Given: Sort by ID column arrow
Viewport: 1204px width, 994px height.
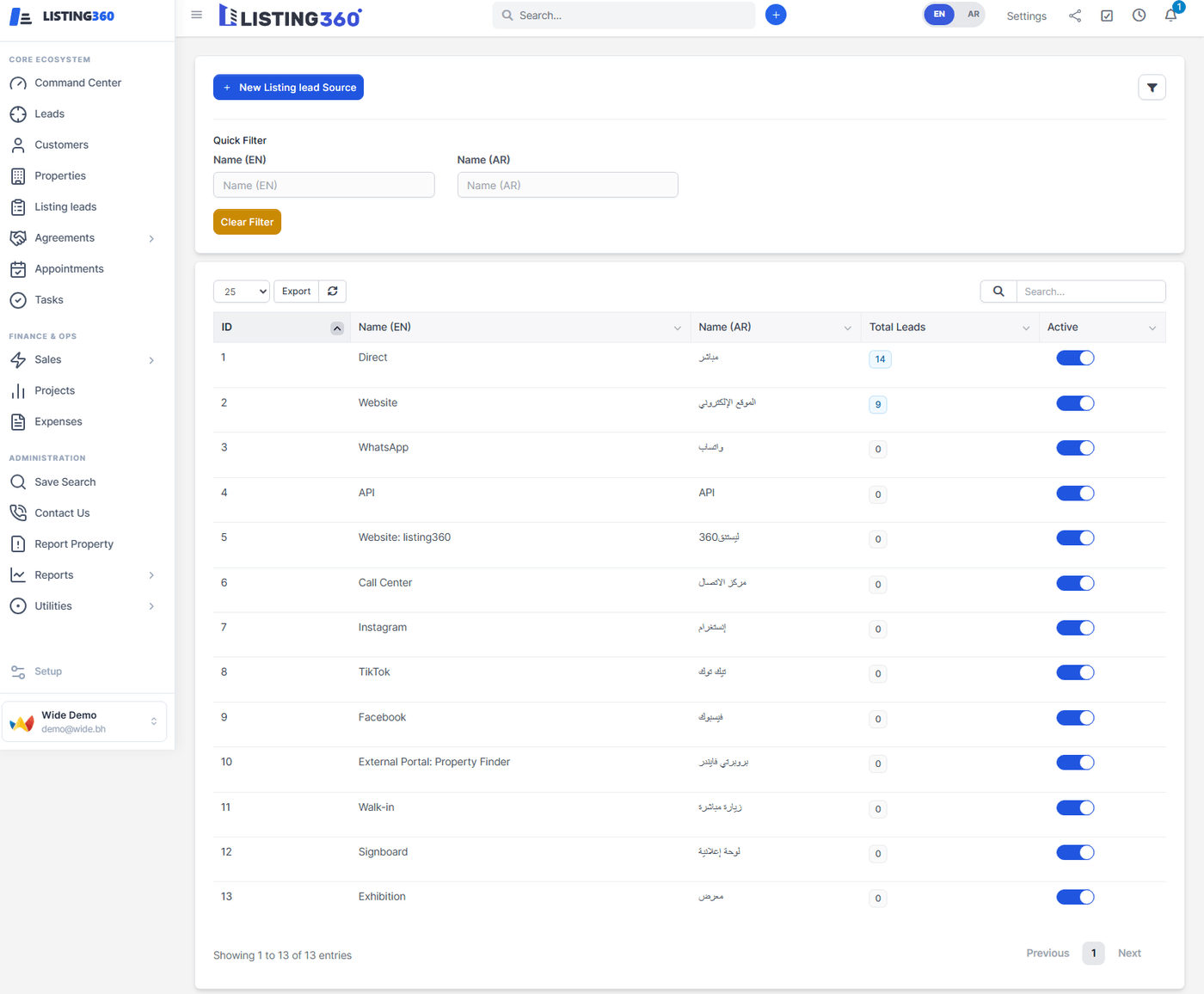Looking at the screenshot, I should coord(337,328).
